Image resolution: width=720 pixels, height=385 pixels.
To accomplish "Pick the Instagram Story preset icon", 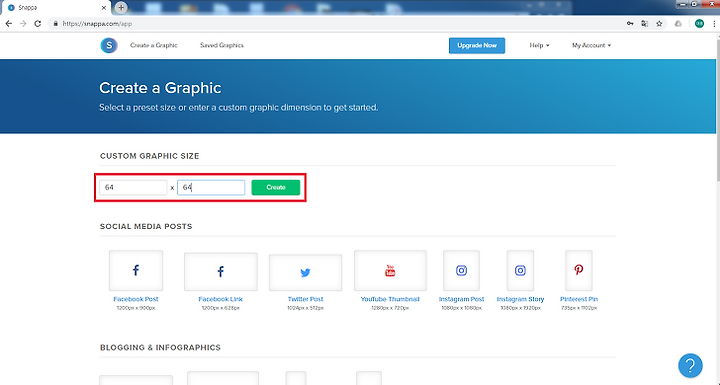I will (x=520, y=270).
